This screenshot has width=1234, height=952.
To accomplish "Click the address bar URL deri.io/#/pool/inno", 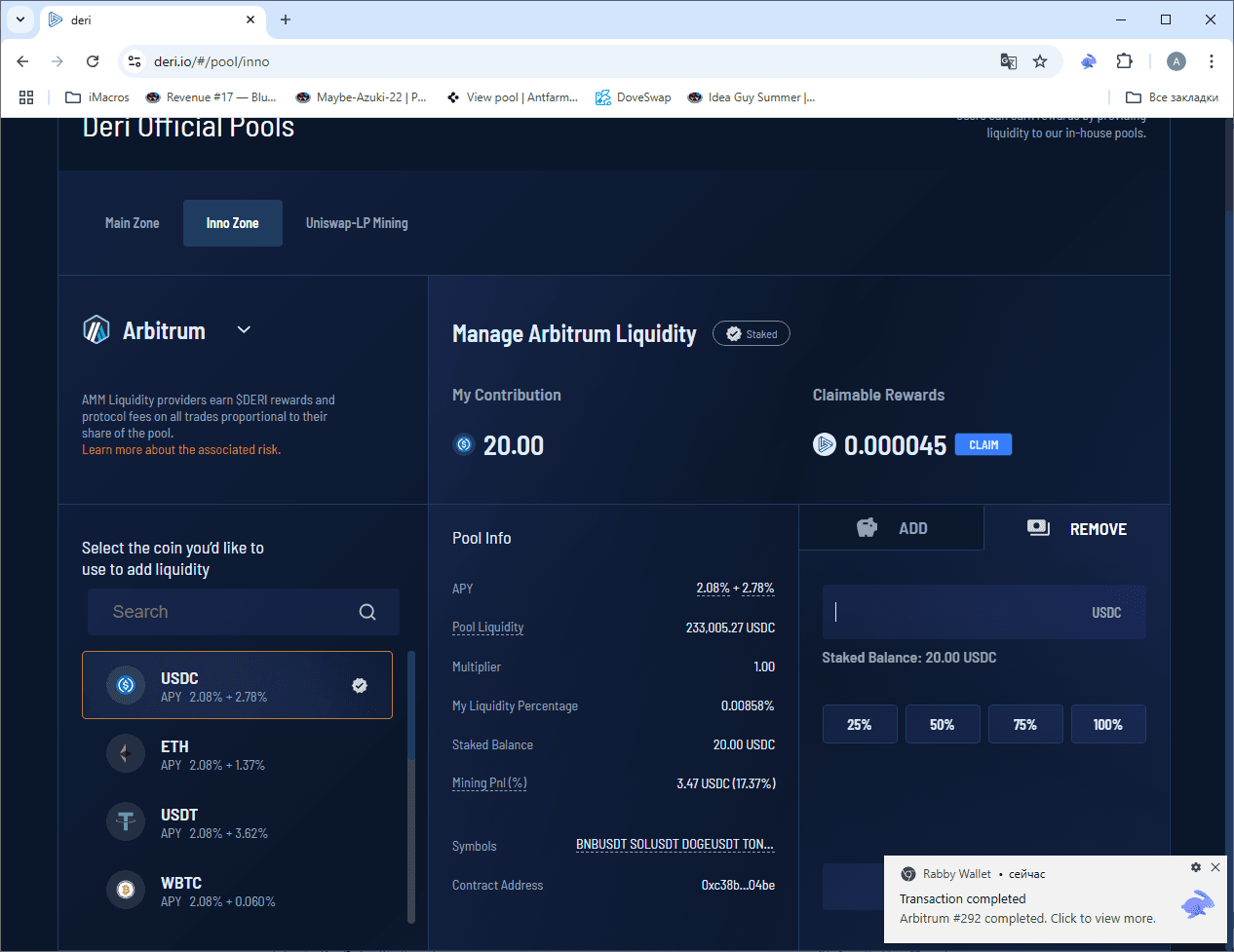I will pyautogui.click(x=212, y=61).
